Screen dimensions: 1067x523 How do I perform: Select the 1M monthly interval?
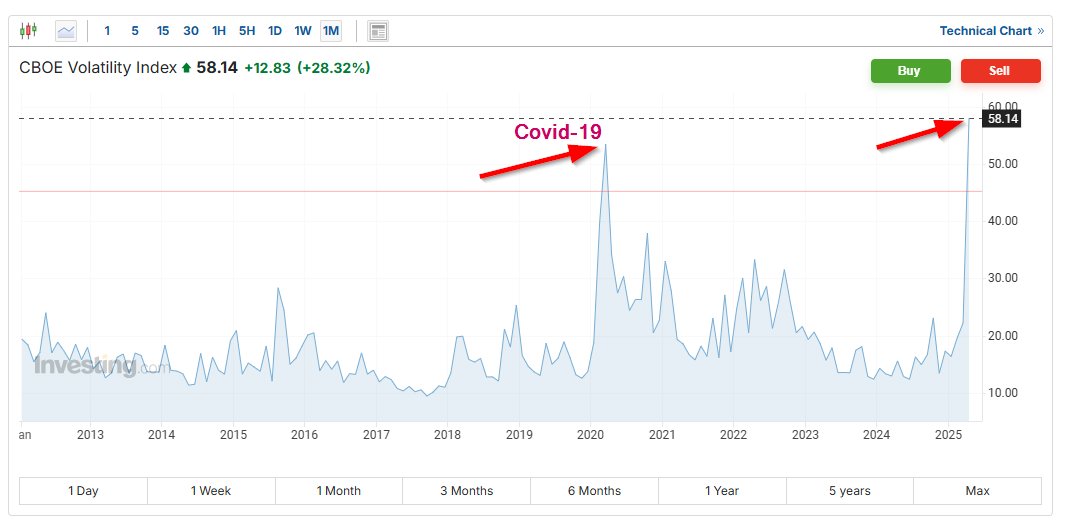[331, 31]
